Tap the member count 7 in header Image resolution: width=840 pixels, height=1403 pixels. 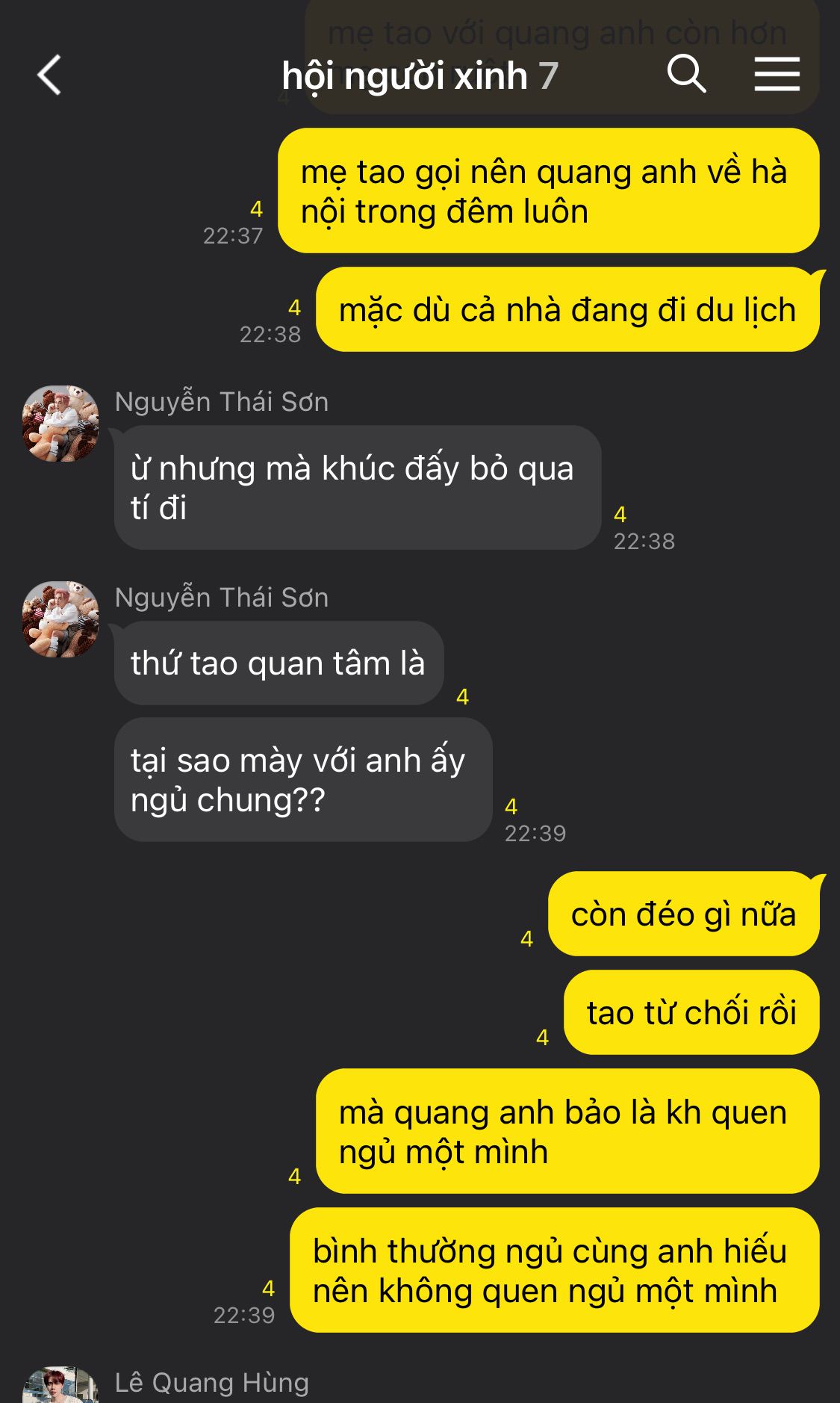pyautogui.click(x=549, y=76)
